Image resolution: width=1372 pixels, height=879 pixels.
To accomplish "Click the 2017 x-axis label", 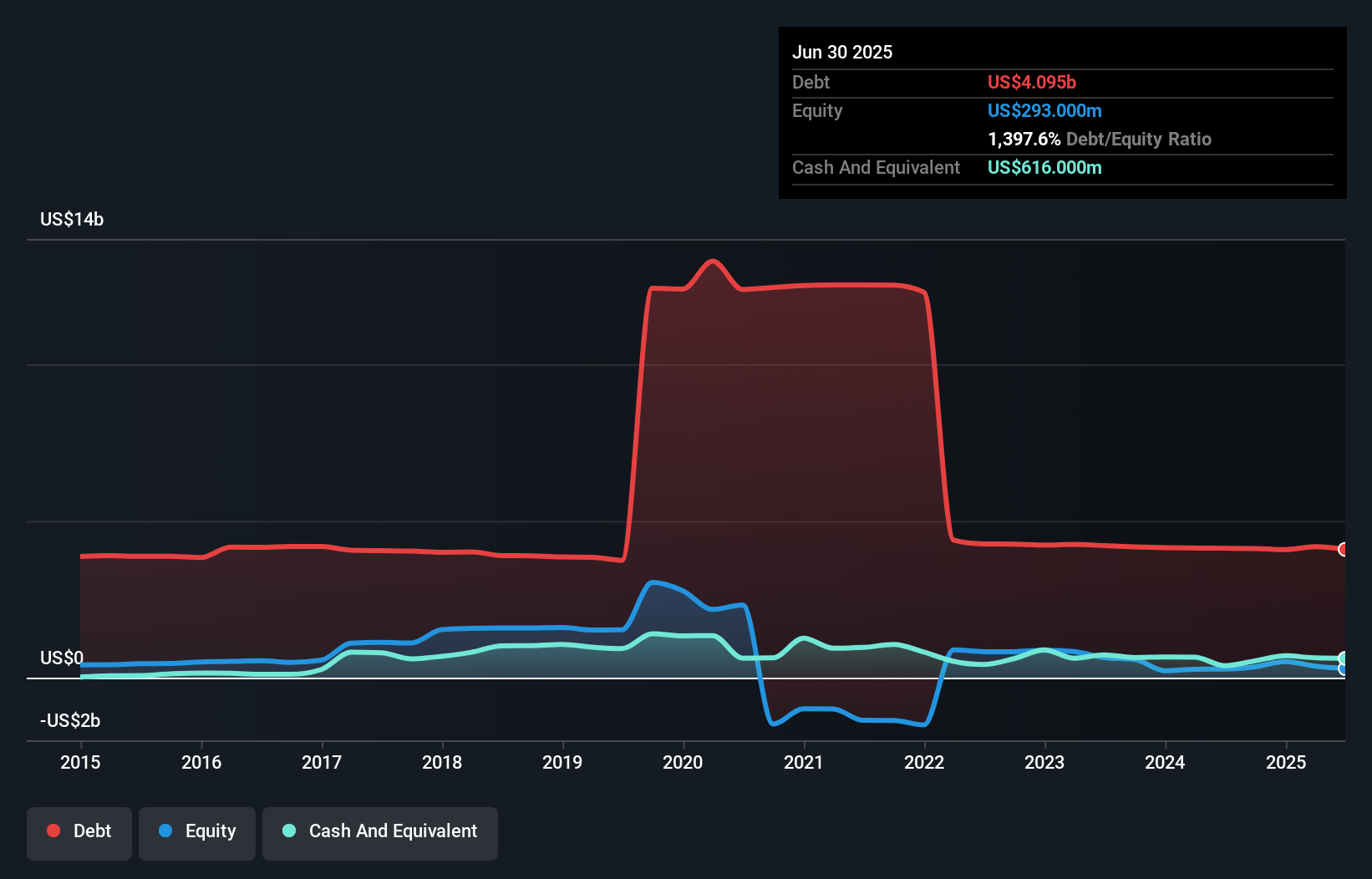I will pyautogui.click(x=322, y=762).
